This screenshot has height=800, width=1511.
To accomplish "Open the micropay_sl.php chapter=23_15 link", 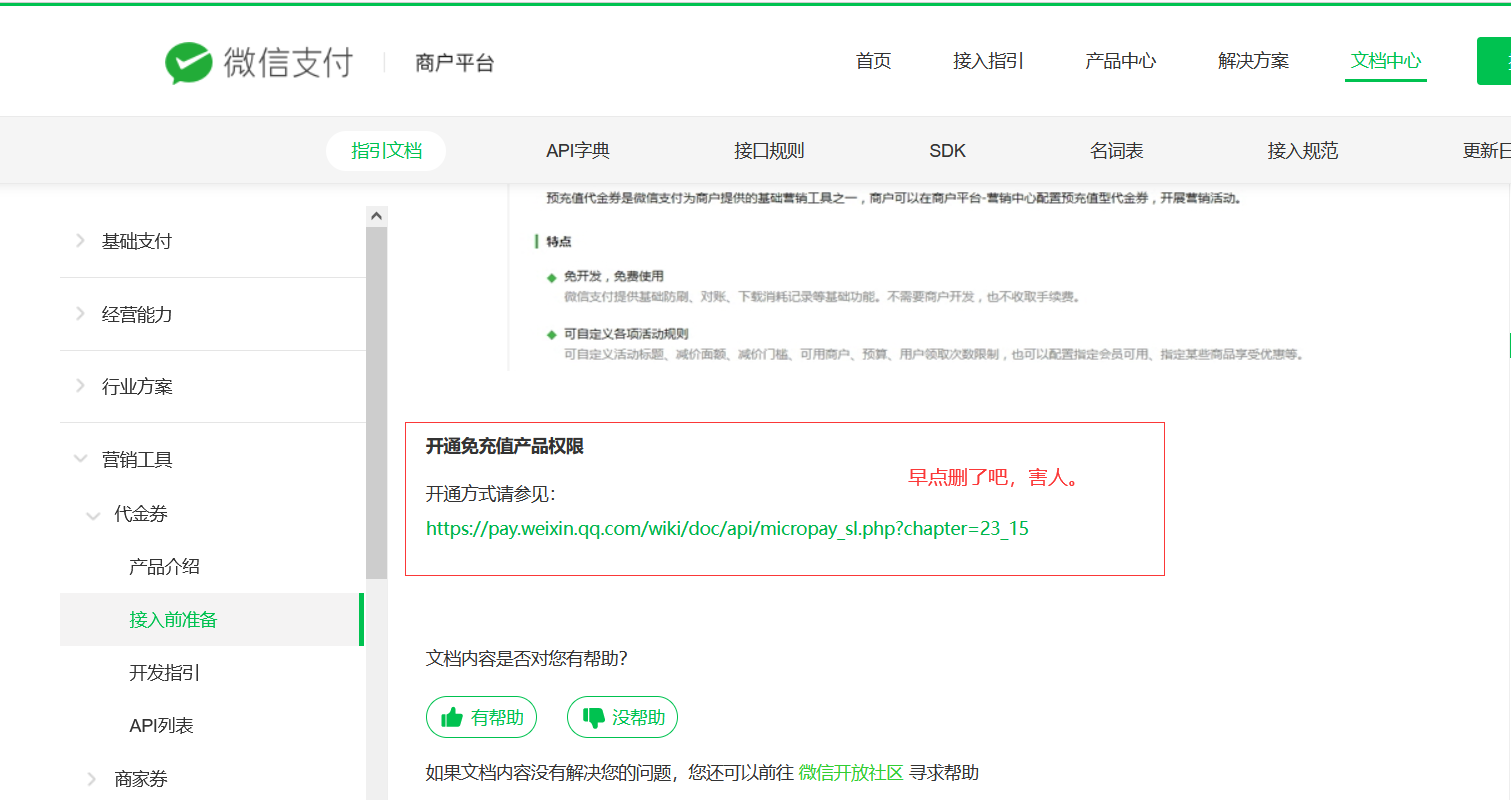I will tap(727, 529).
